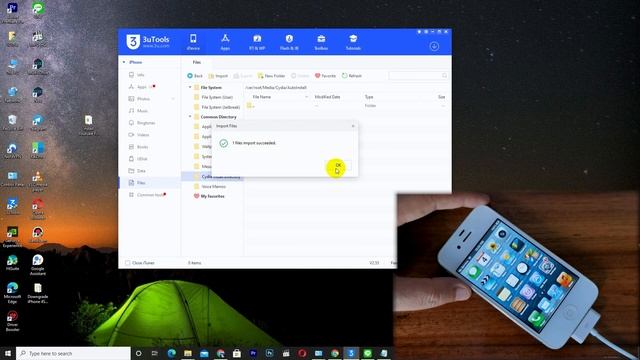
Task: Expand the Photos sidebar arrow
Action: [173, 99]
